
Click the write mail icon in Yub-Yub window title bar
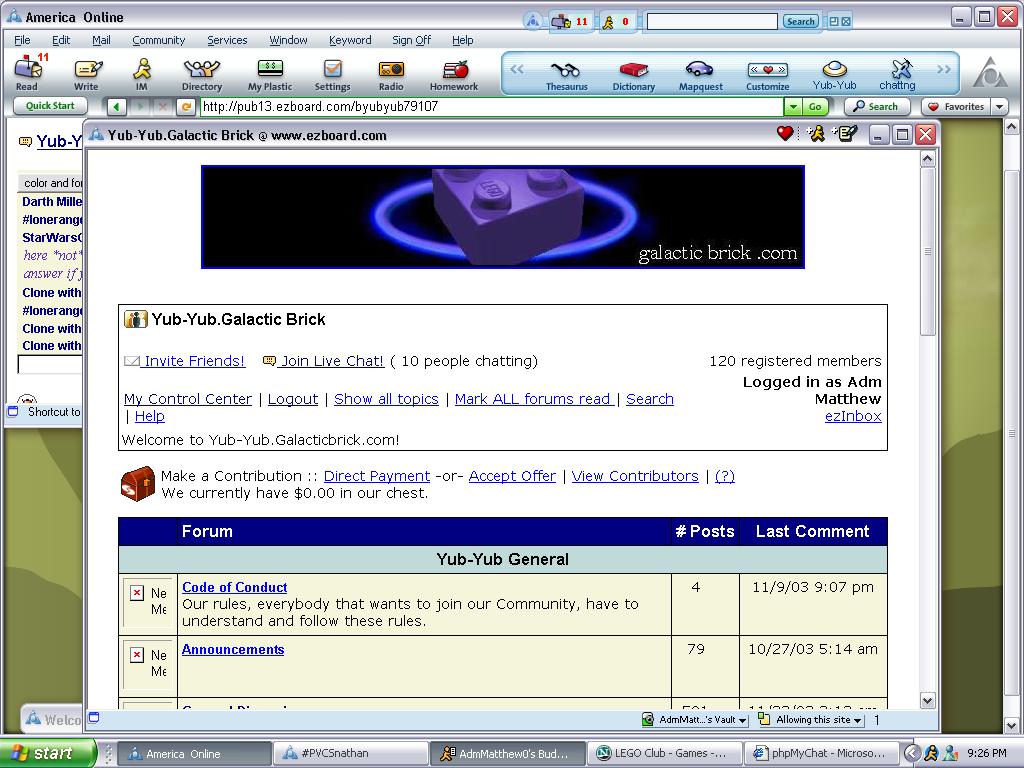point(845,134)
